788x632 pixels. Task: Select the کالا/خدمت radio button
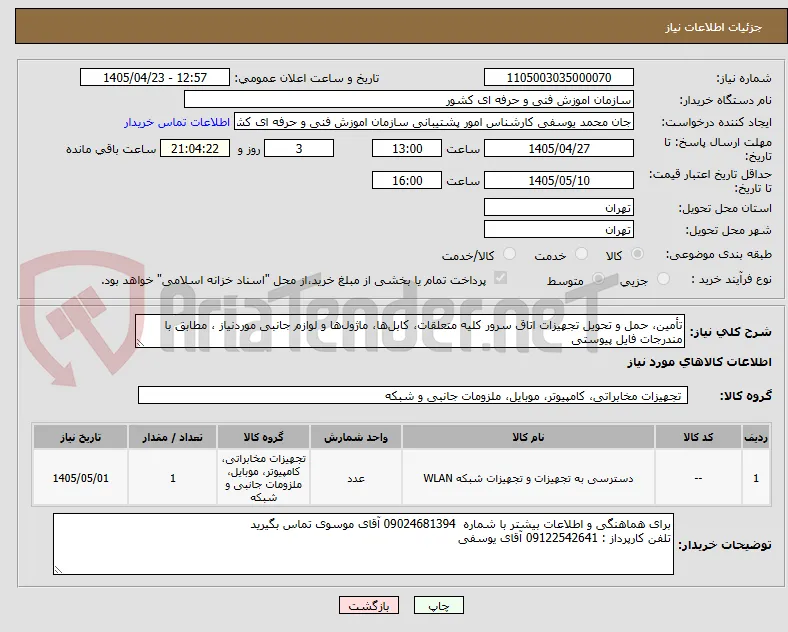point(510,254)
